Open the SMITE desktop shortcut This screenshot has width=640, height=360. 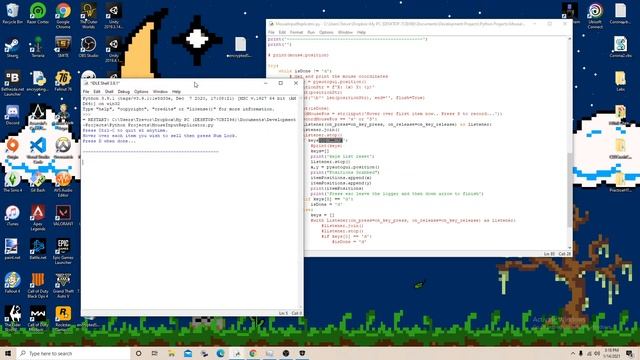[x=63, y=47]
